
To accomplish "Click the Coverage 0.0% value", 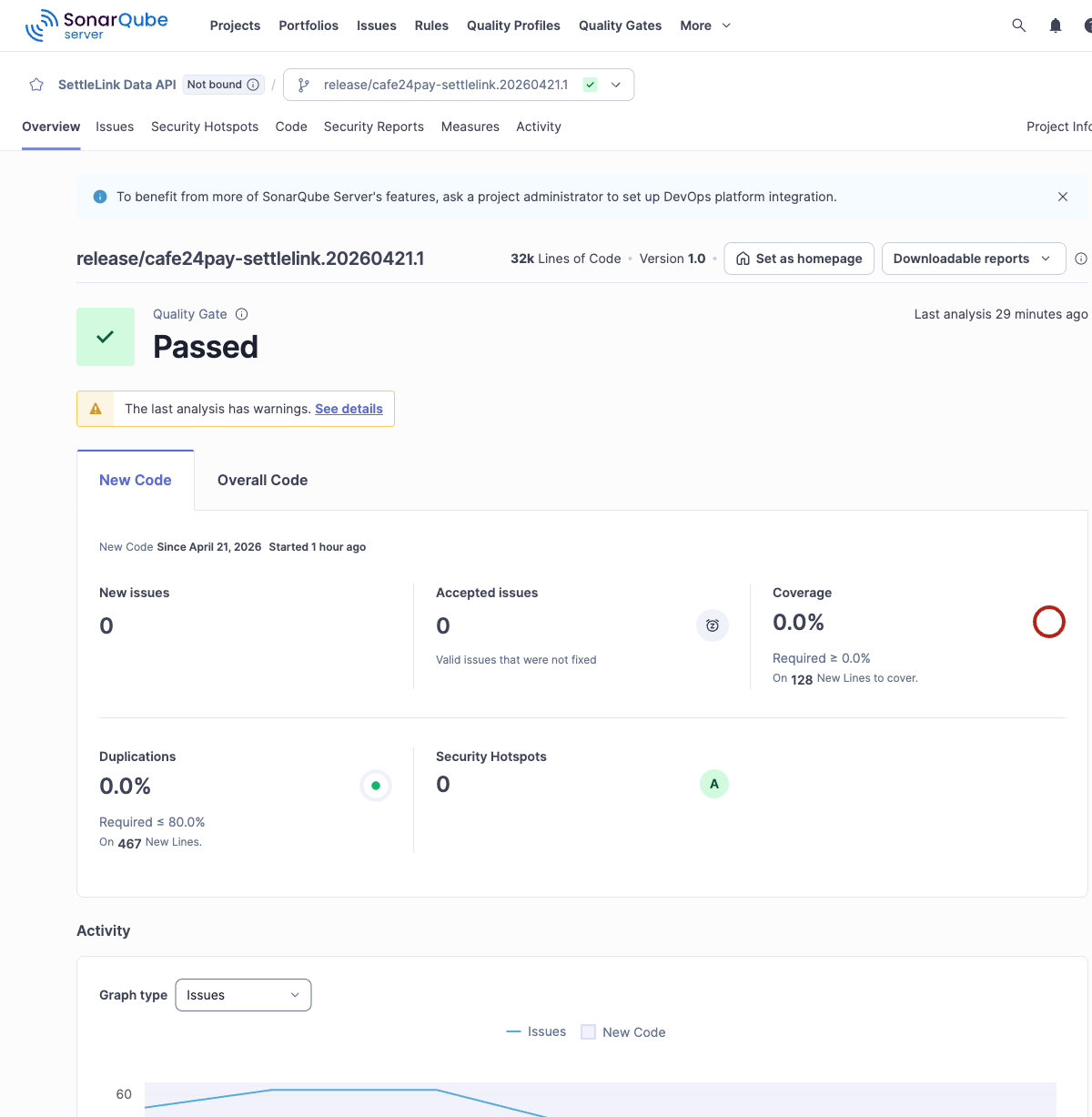I will coord(798,622).
